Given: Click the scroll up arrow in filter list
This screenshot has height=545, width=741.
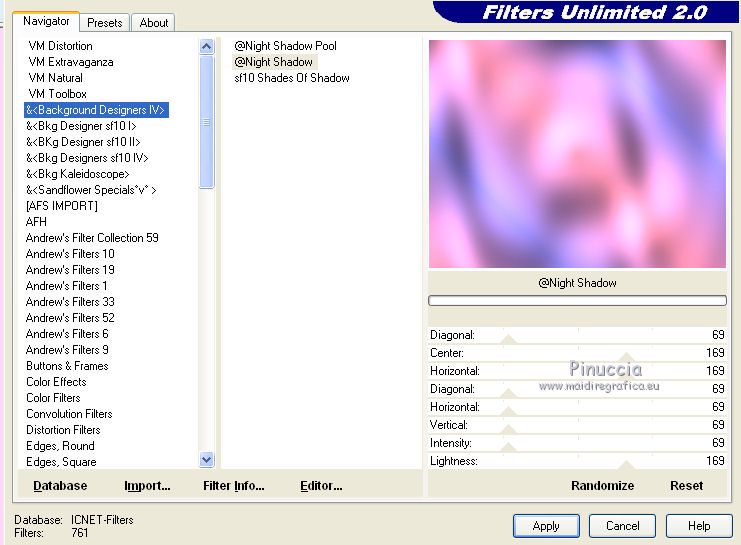Looking at the screenshot, I should (207, 46).
